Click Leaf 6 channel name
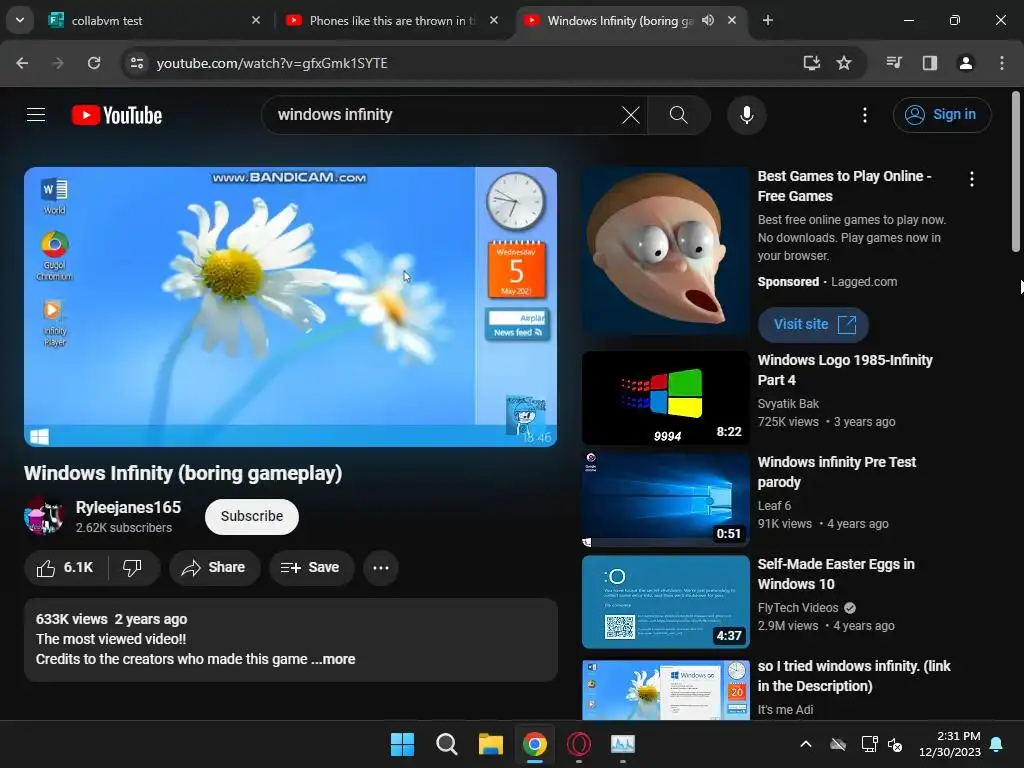The height and width of the screenshot is (768, 1024). point(775,506)
